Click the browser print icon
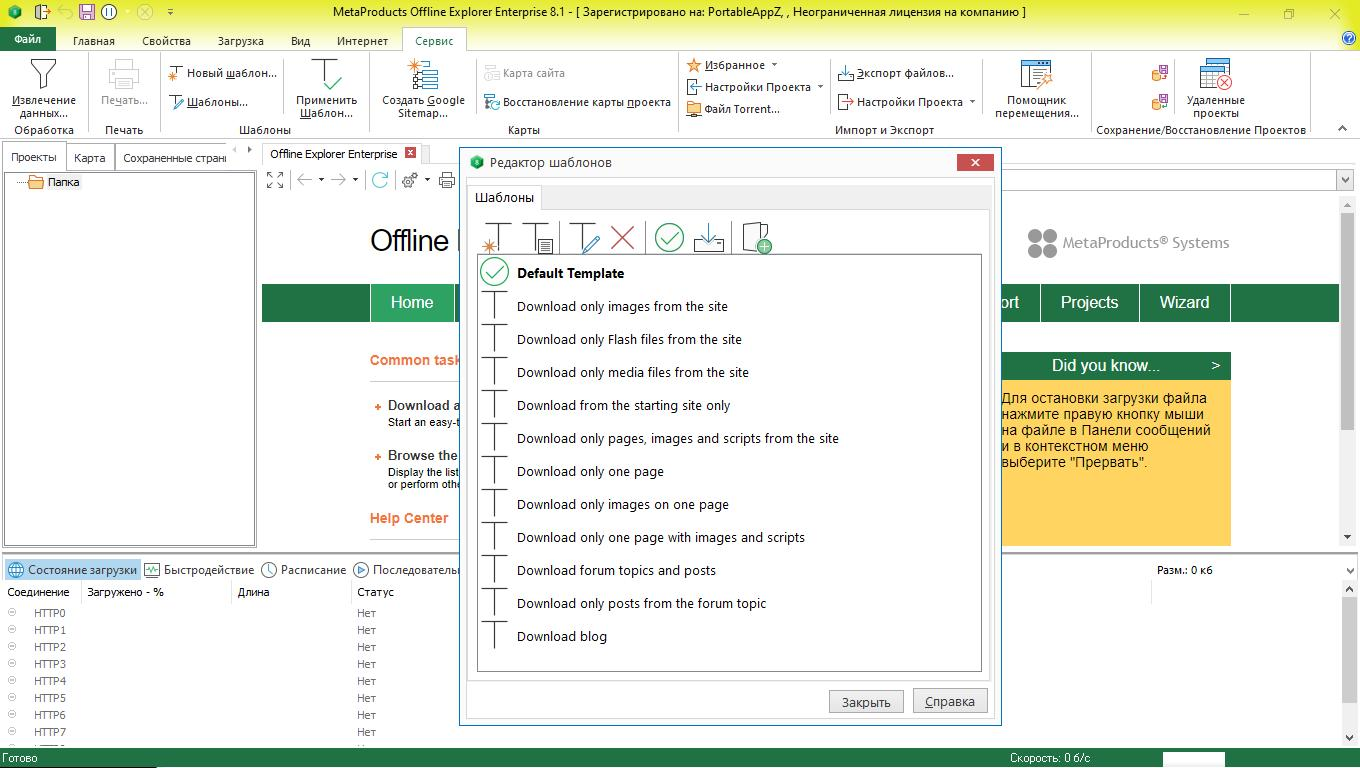This screenshot has height=768, width=1360. pyautogui.click(x=448, y=180)
